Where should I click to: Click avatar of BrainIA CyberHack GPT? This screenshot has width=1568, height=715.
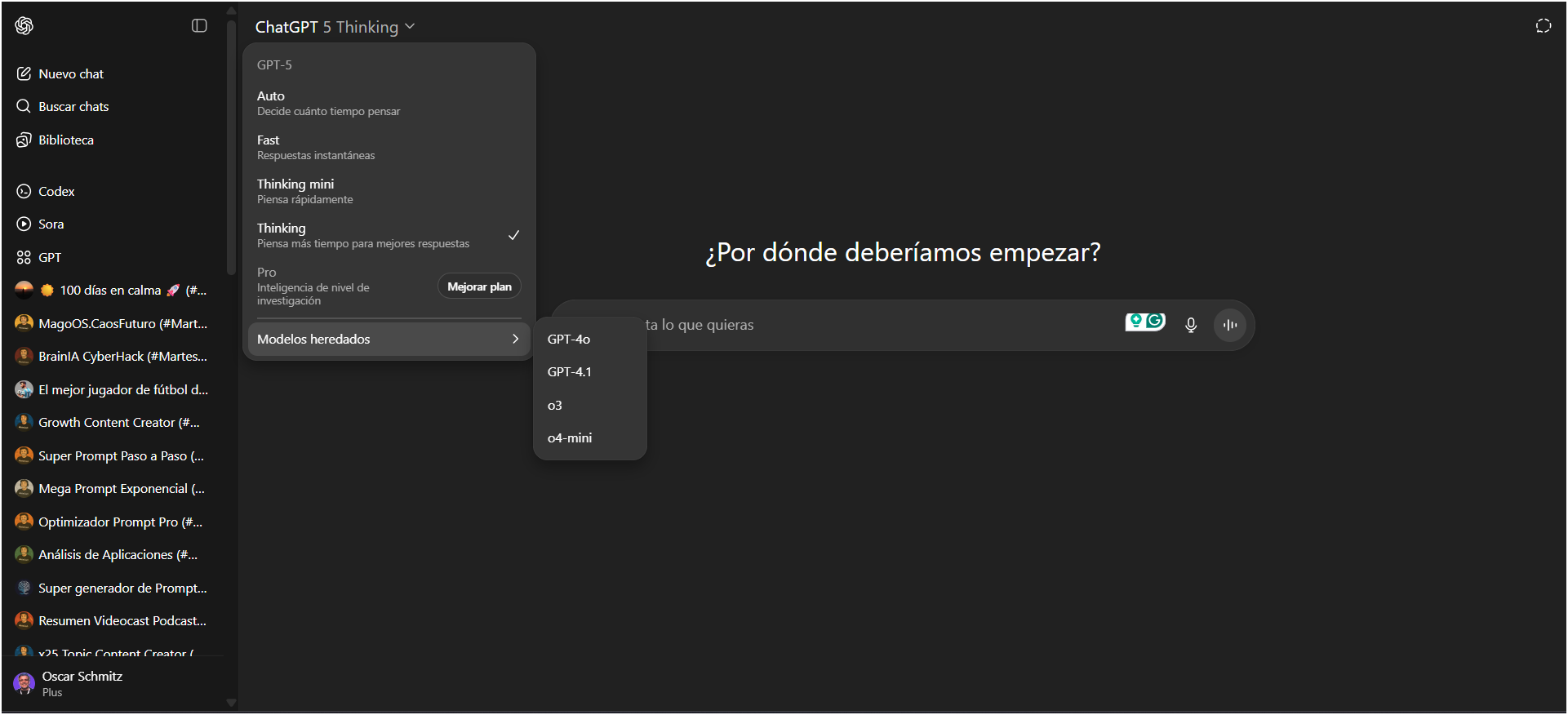pos(24,356)
